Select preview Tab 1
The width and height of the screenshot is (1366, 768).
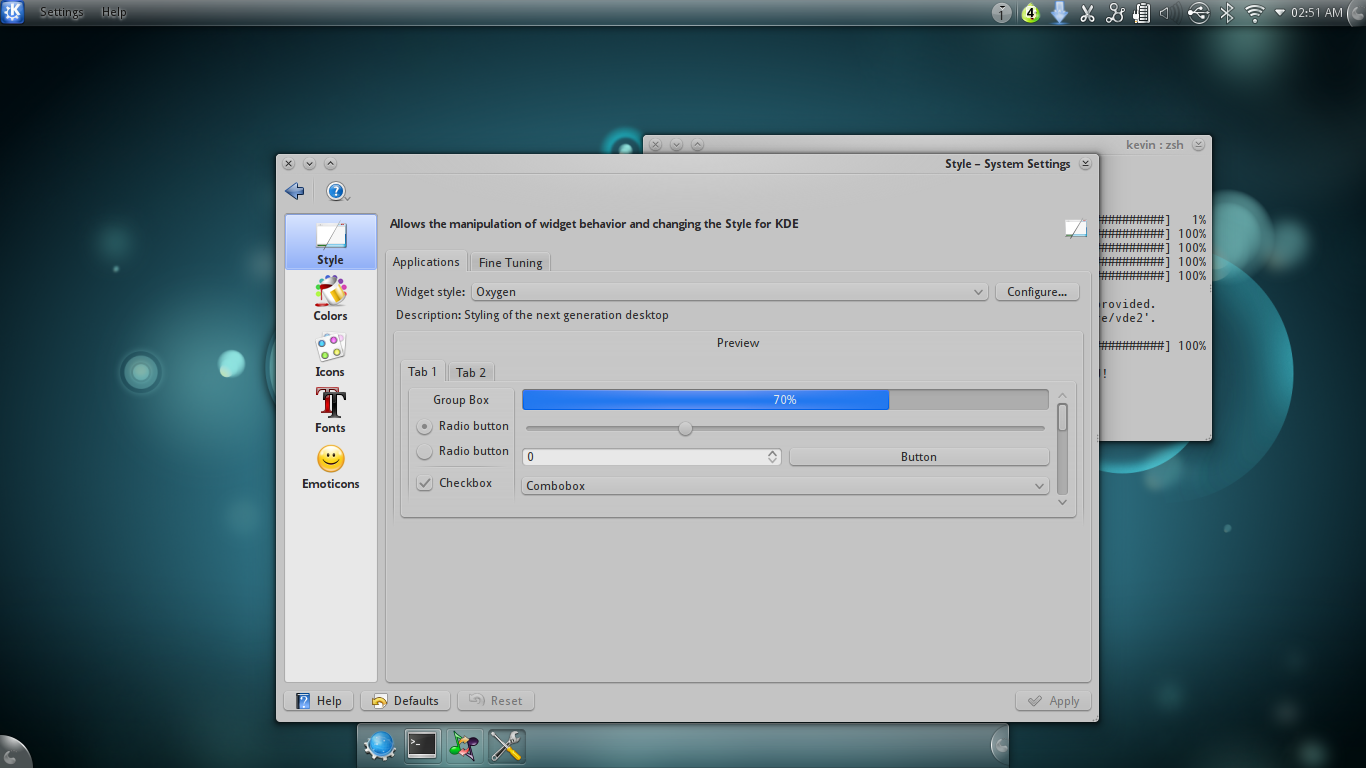coord(422,372)
